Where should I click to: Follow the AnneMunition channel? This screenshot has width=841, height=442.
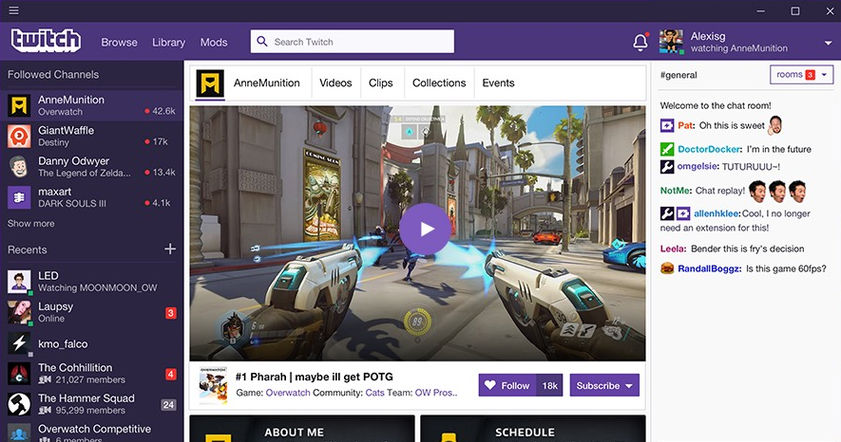tap(507, 385)
